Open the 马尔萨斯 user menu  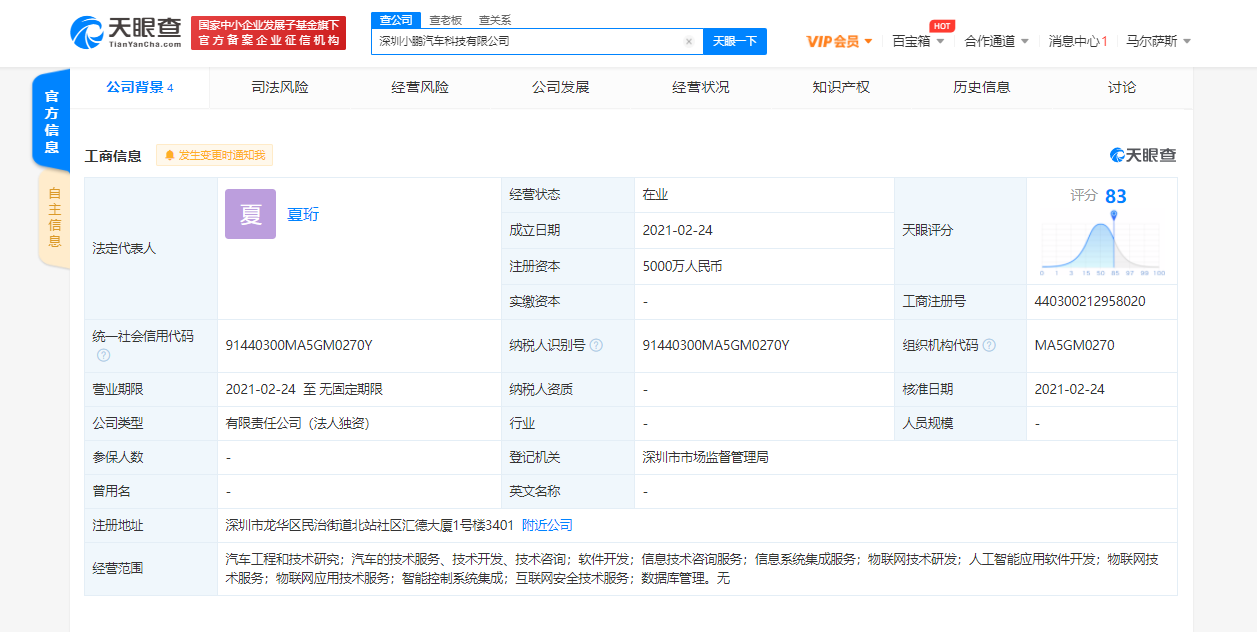click(1158, 42)
